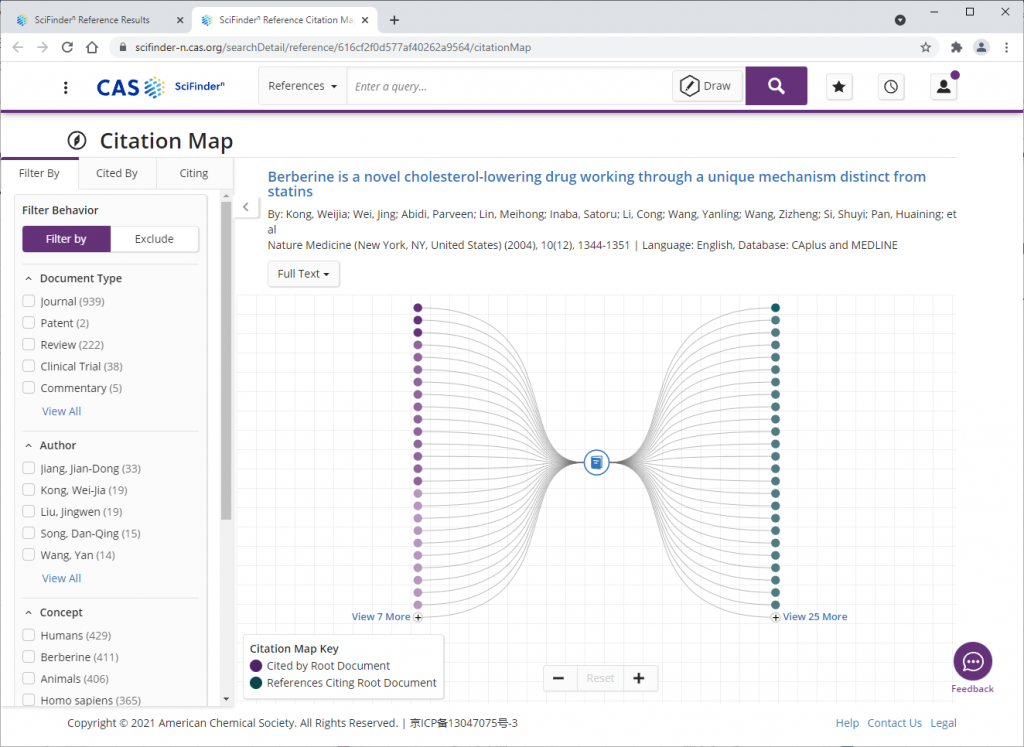
Task: Check the Journal document type filter
Action: (29, 301)
